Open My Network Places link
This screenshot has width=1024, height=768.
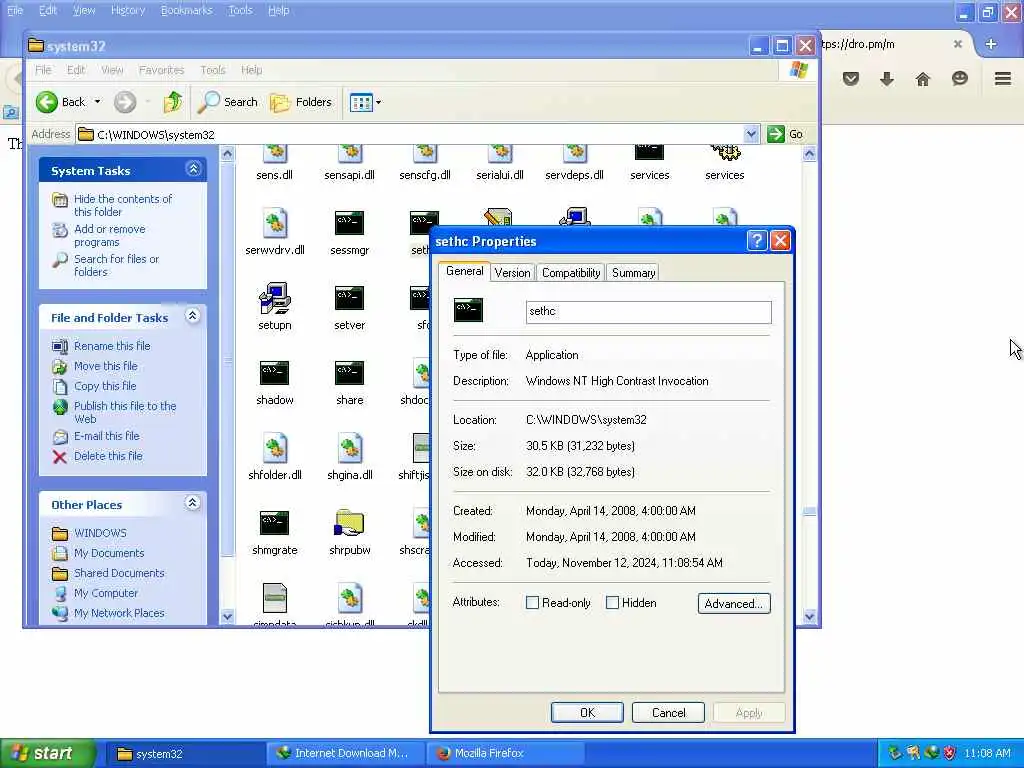[119, 613]
